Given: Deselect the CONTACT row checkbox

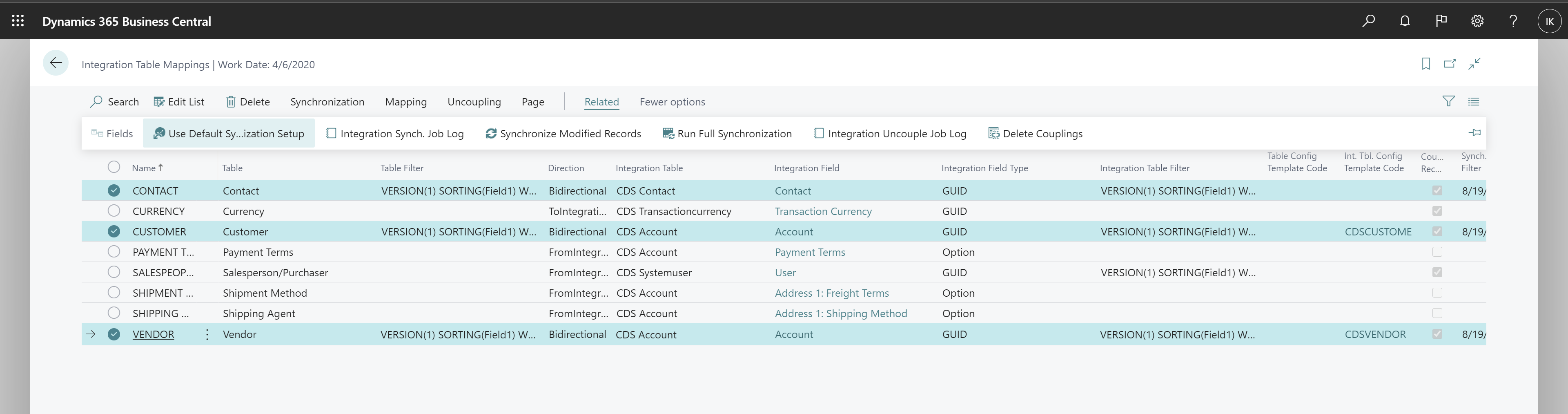Looking at the screenshot, I should click(x=114, y=190).
